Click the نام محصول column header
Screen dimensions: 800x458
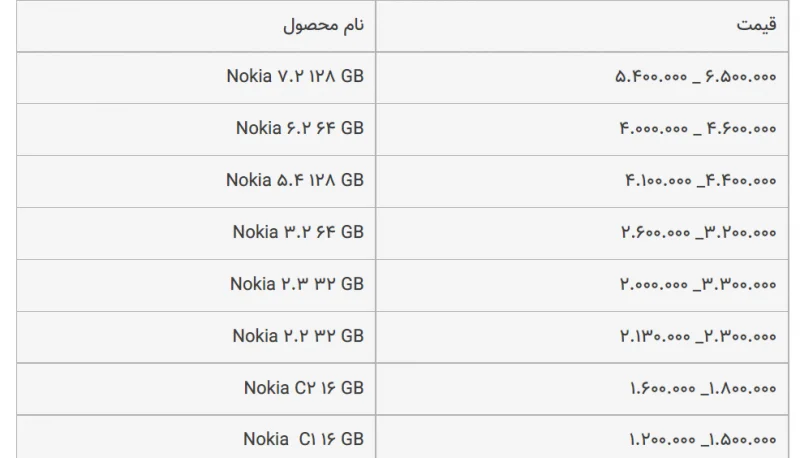click(196, 26)
